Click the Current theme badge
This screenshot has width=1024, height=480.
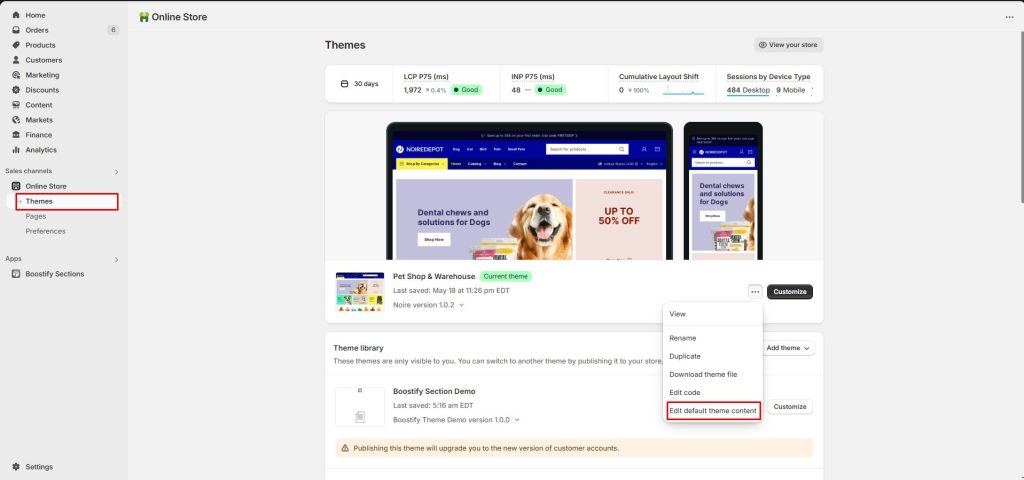(x=505, y=277)
